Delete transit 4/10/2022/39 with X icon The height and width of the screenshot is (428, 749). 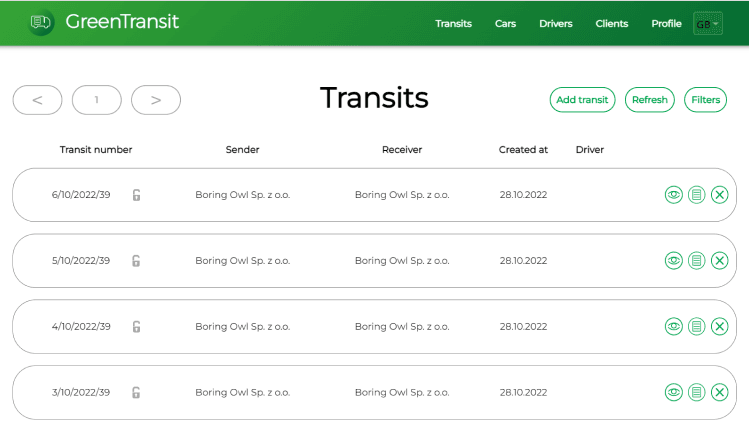[x=720, y=326]
